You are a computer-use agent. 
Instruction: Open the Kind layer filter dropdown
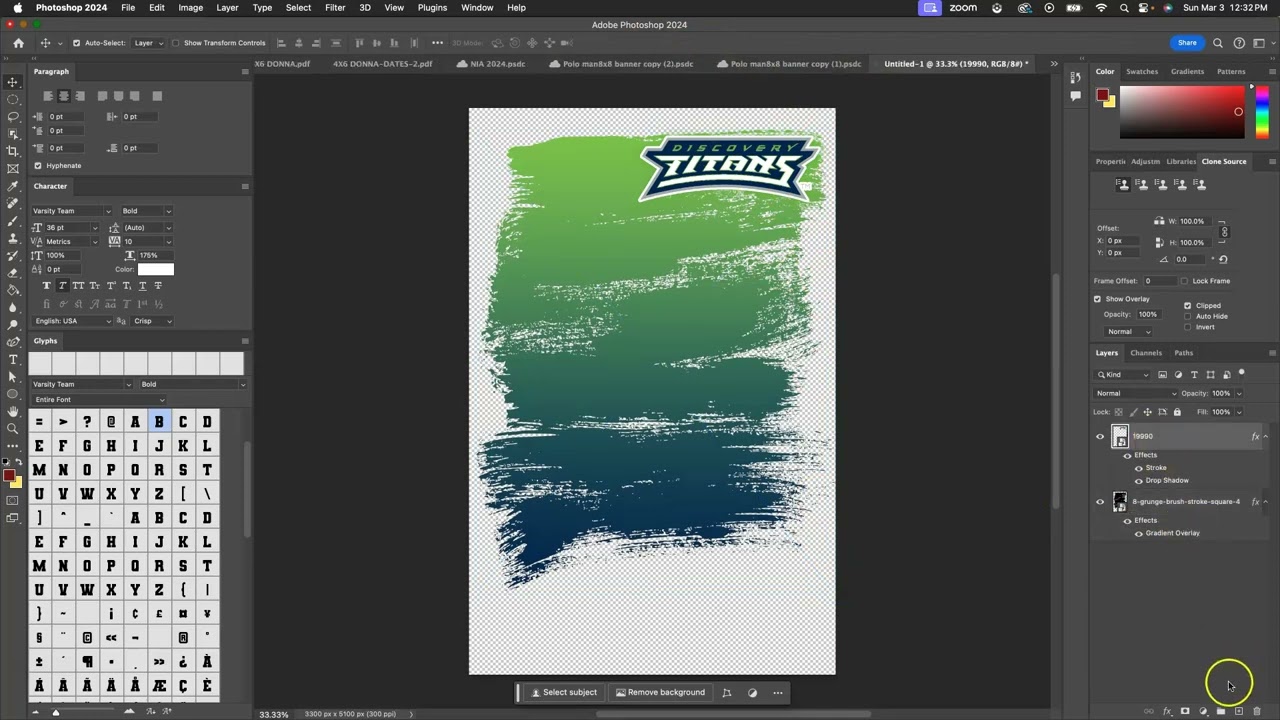coord(1123,375)
